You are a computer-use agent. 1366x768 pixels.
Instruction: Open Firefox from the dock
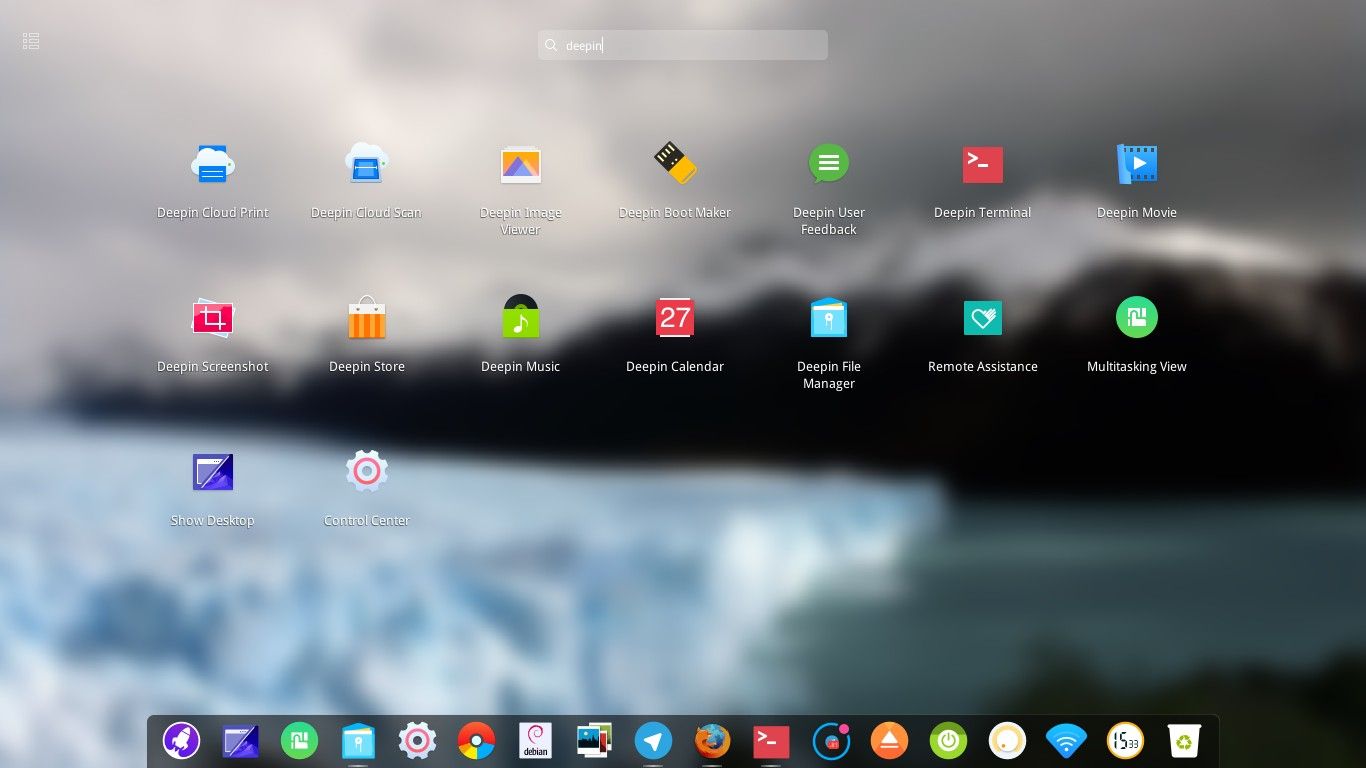pos(713,741)
